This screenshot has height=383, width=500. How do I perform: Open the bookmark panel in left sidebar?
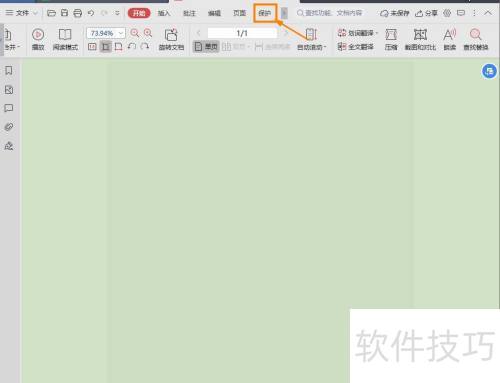point(9,70)
